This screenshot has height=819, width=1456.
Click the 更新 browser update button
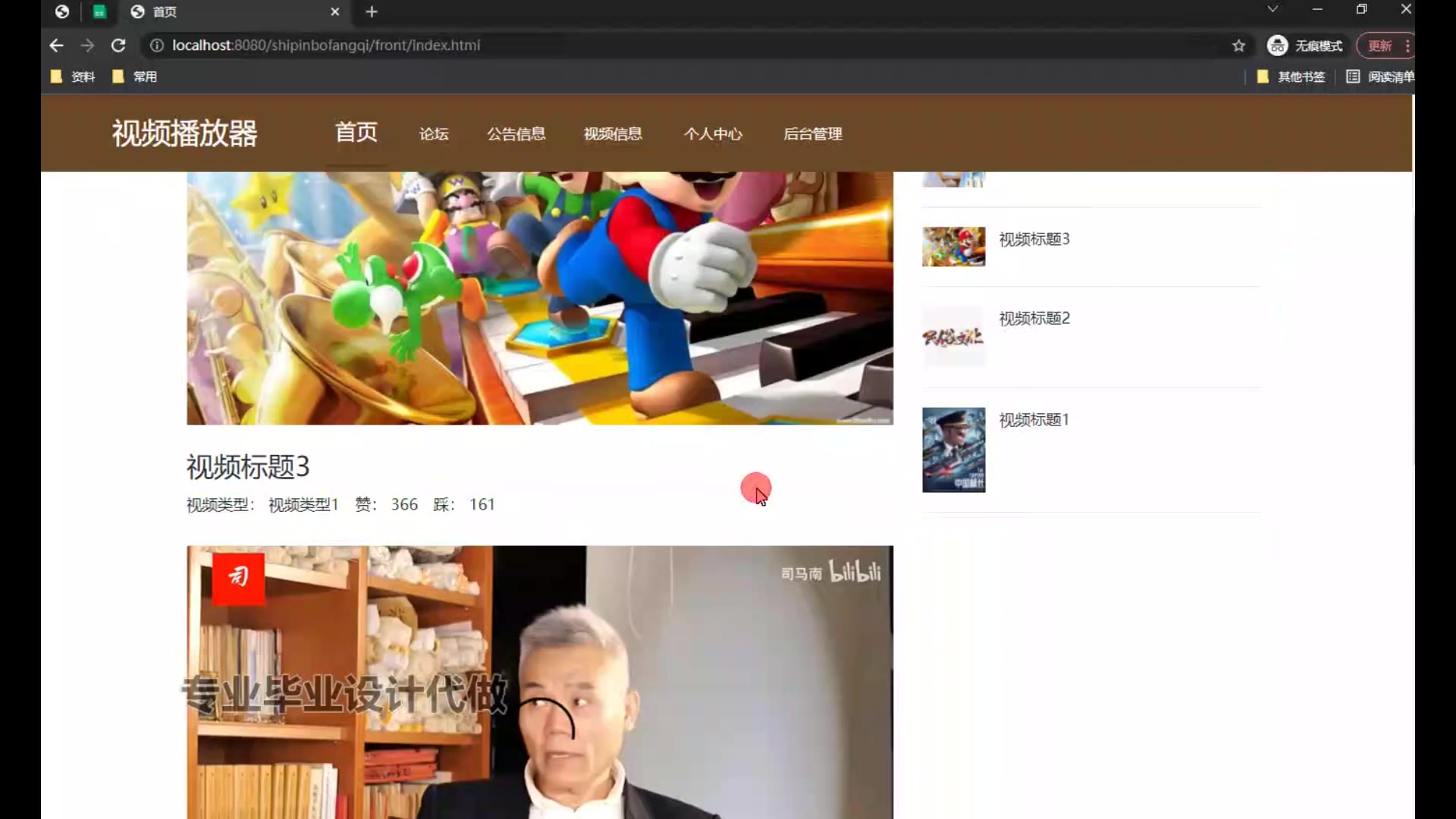[1379, 45]
